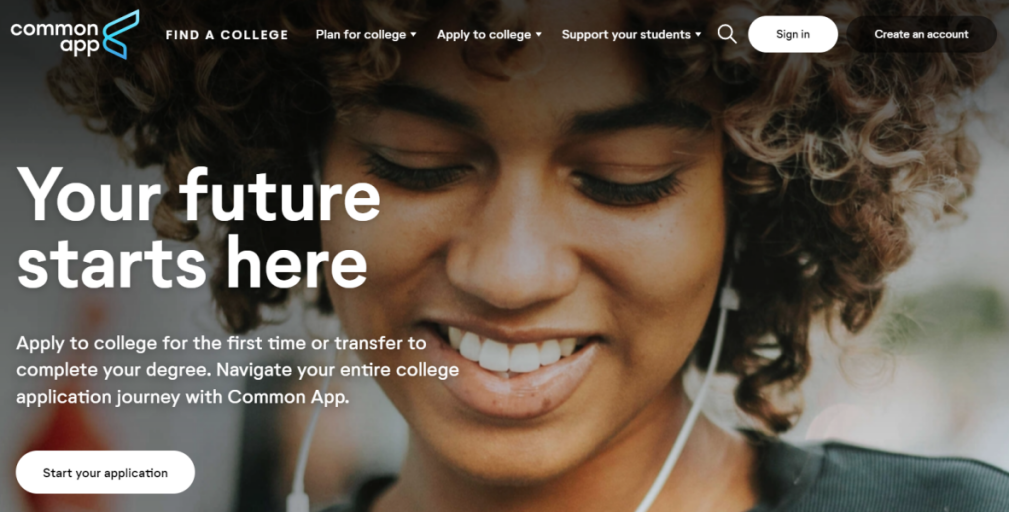1009x512 pixels.
Task: Go to the FIND A COLLEGE page
Action: (x=227, y=35)
